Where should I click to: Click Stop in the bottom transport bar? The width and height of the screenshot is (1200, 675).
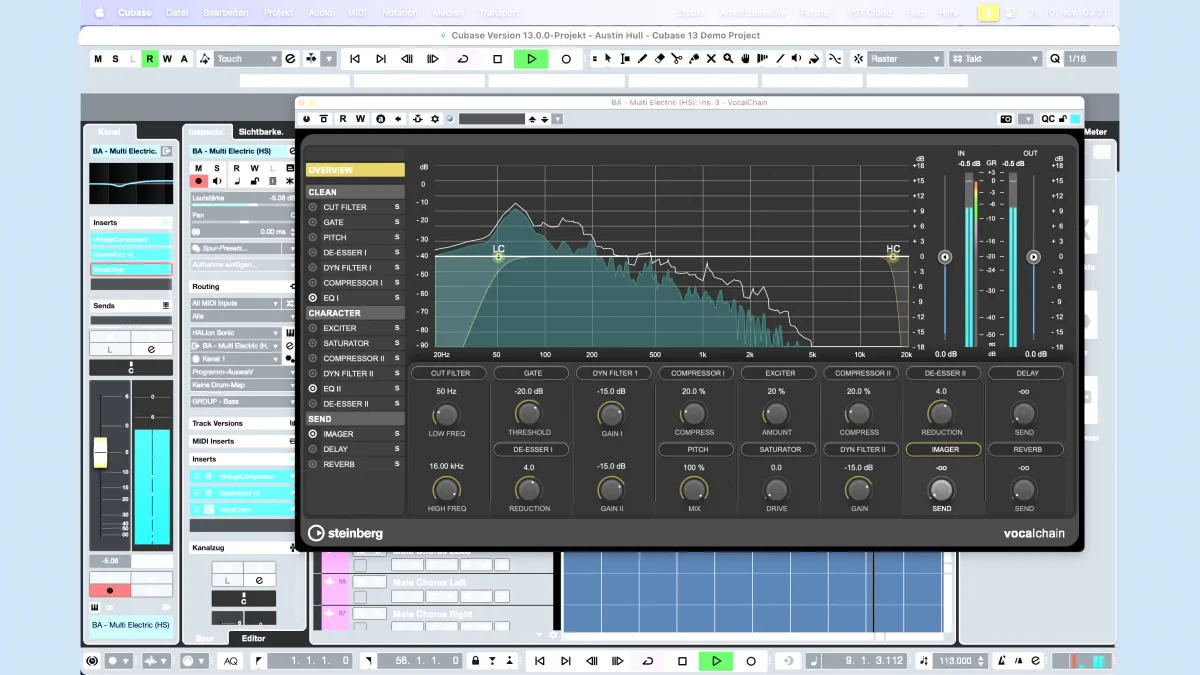coord(682,661)
